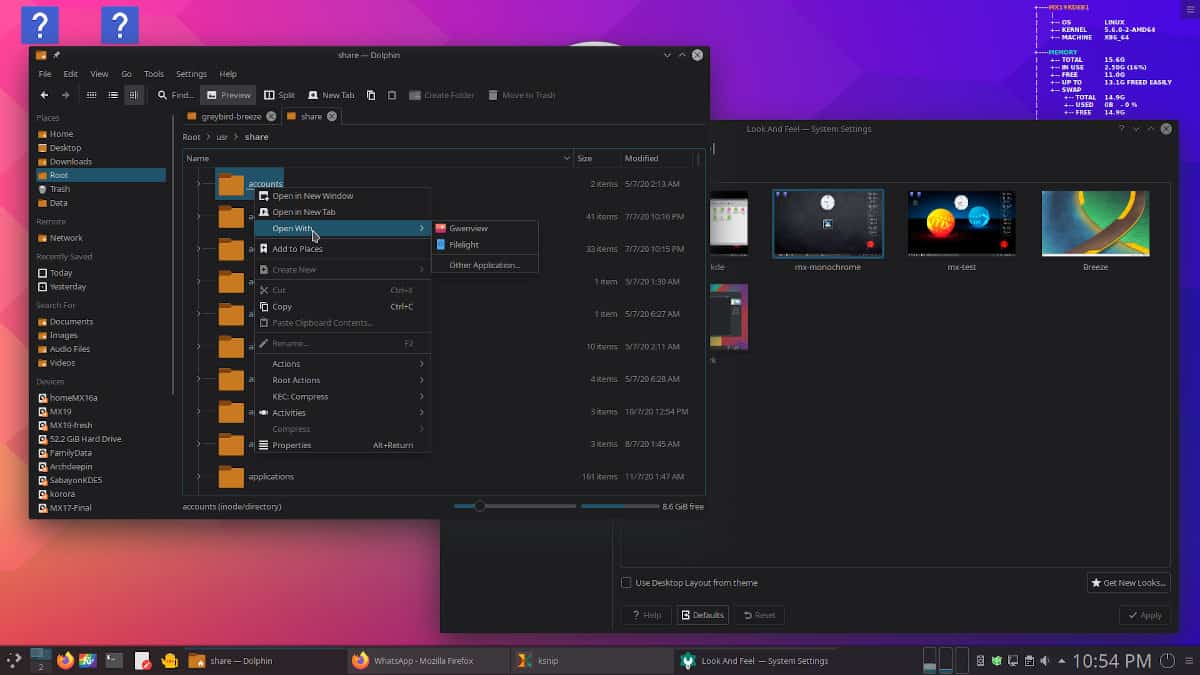
Task: Open the Tools menu in Dolphin
Action: click(x=153, y=73)
